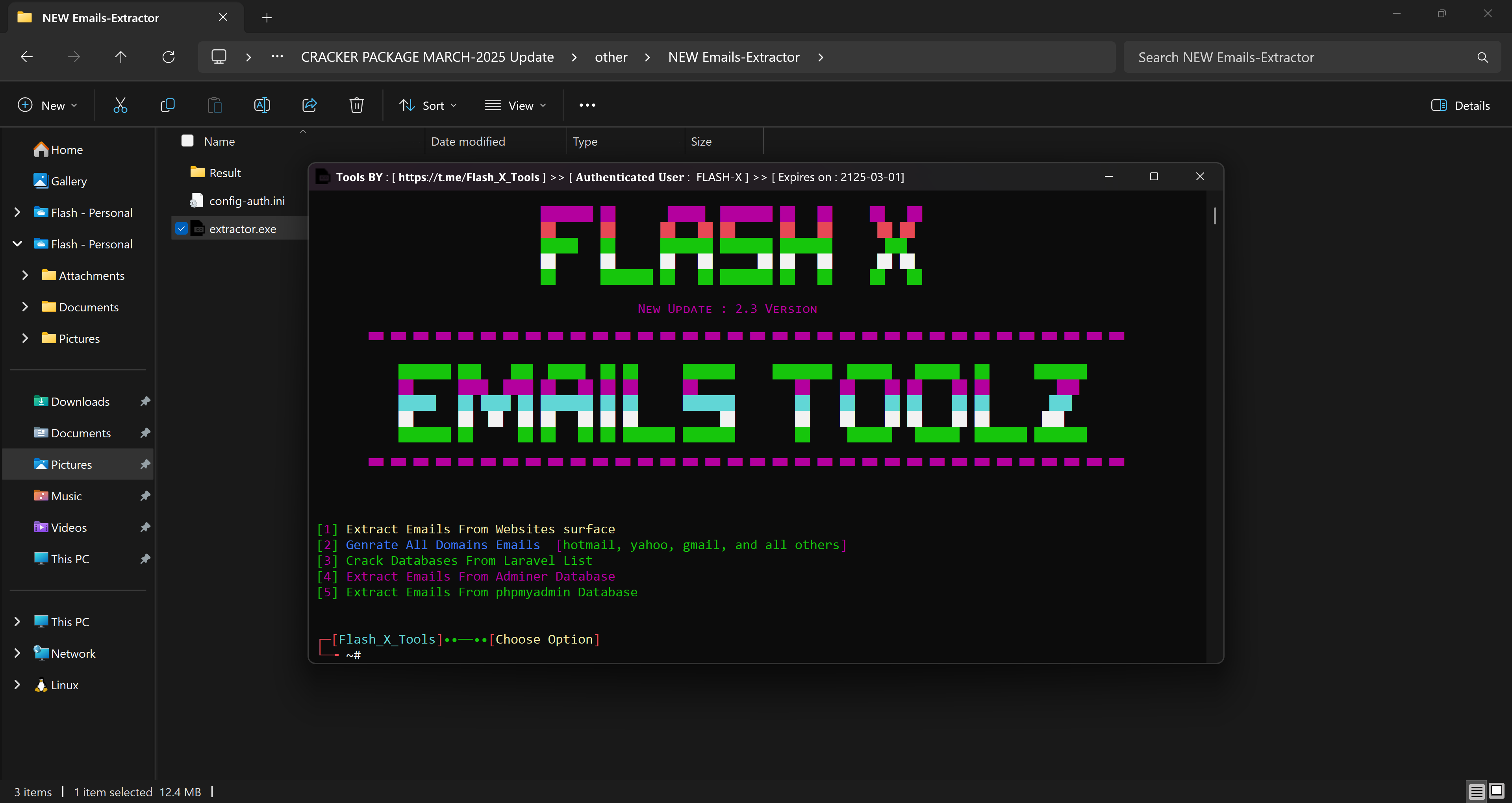Click the Rename icon

[x=262, y=105]
